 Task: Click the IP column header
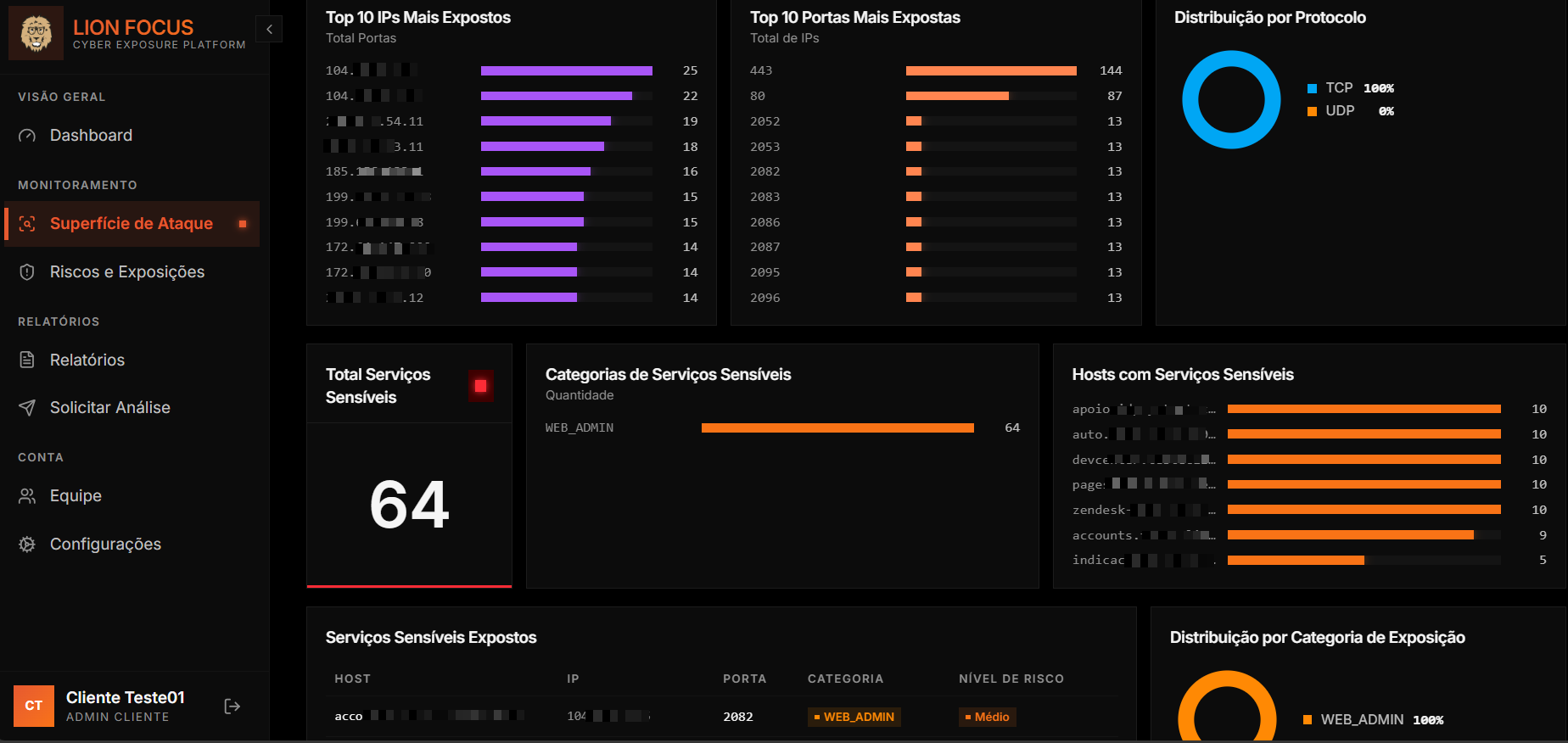pyautogui.click(x=573, y=679)
